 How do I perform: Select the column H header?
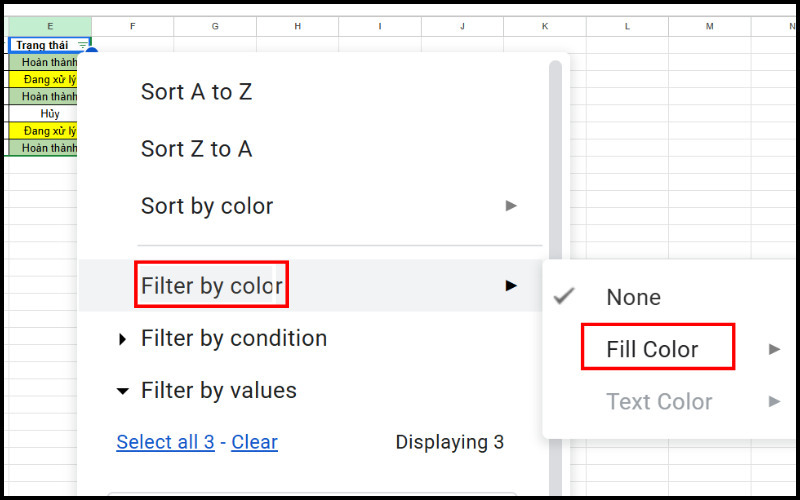pyautogui.click(x=297, y=25)
